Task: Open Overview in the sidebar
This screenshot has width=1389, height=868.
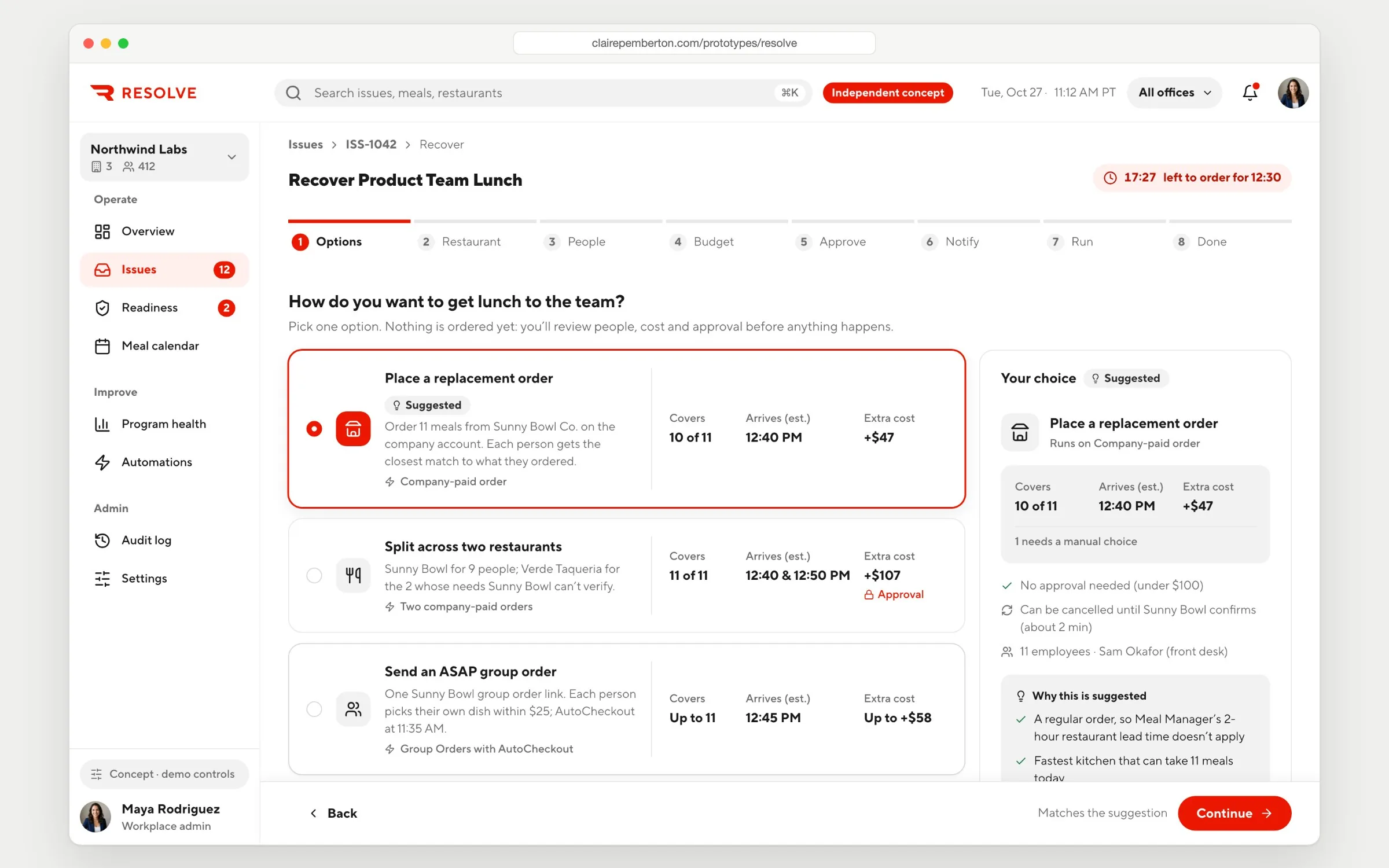Action: tap(164, 231)
